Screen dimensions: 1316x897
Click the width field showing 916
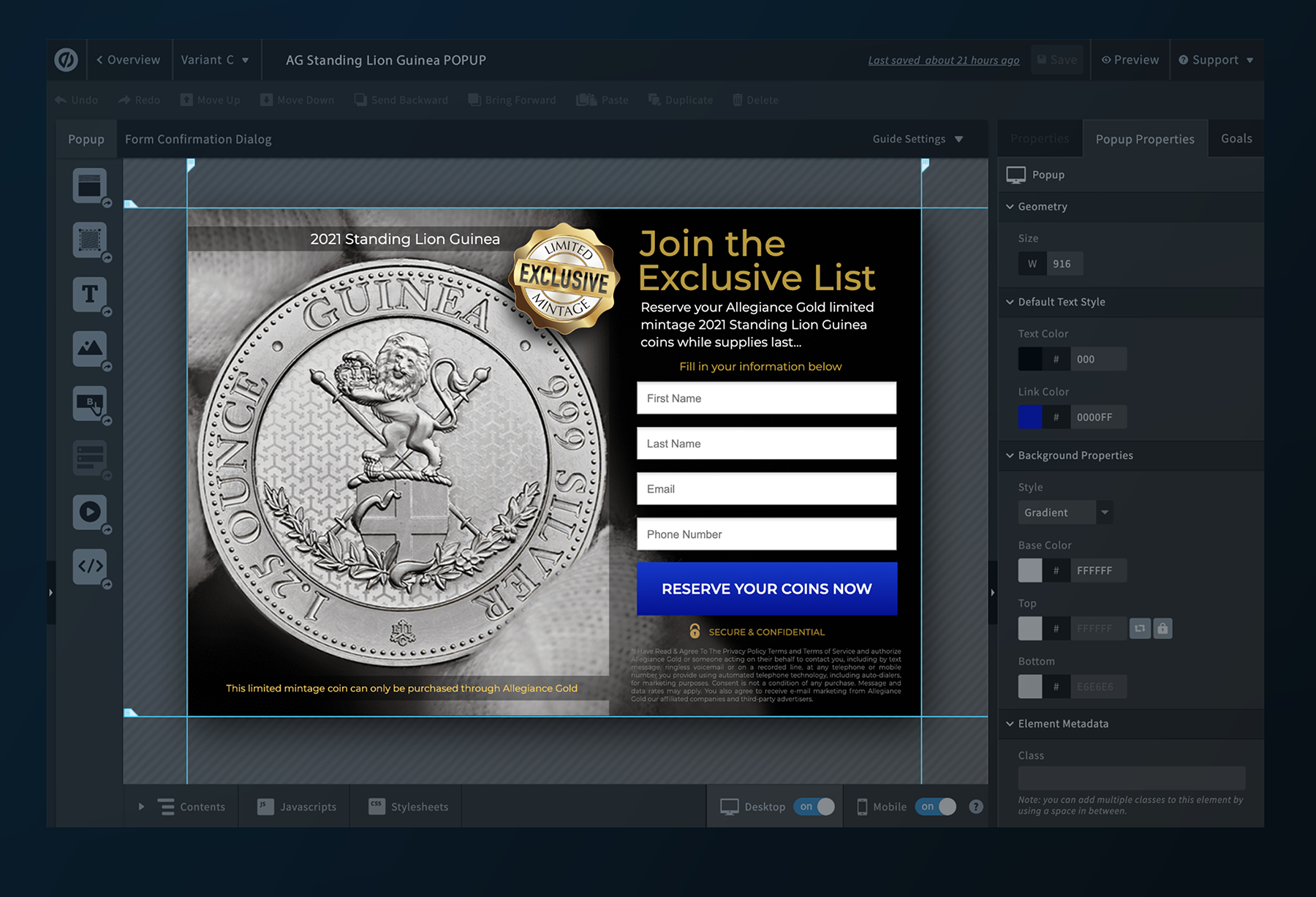point(1064,264)
